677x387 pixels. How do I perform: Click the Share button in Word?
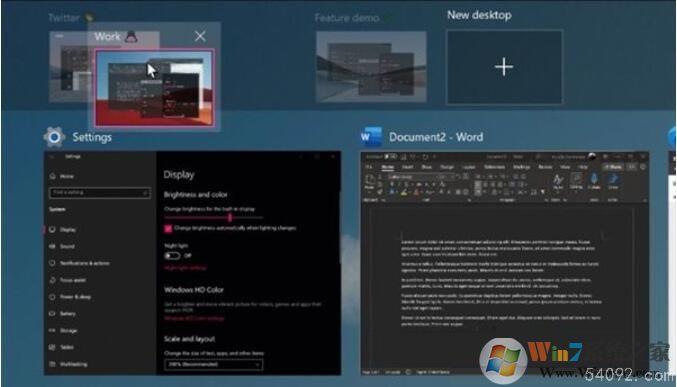pos(613,167)
